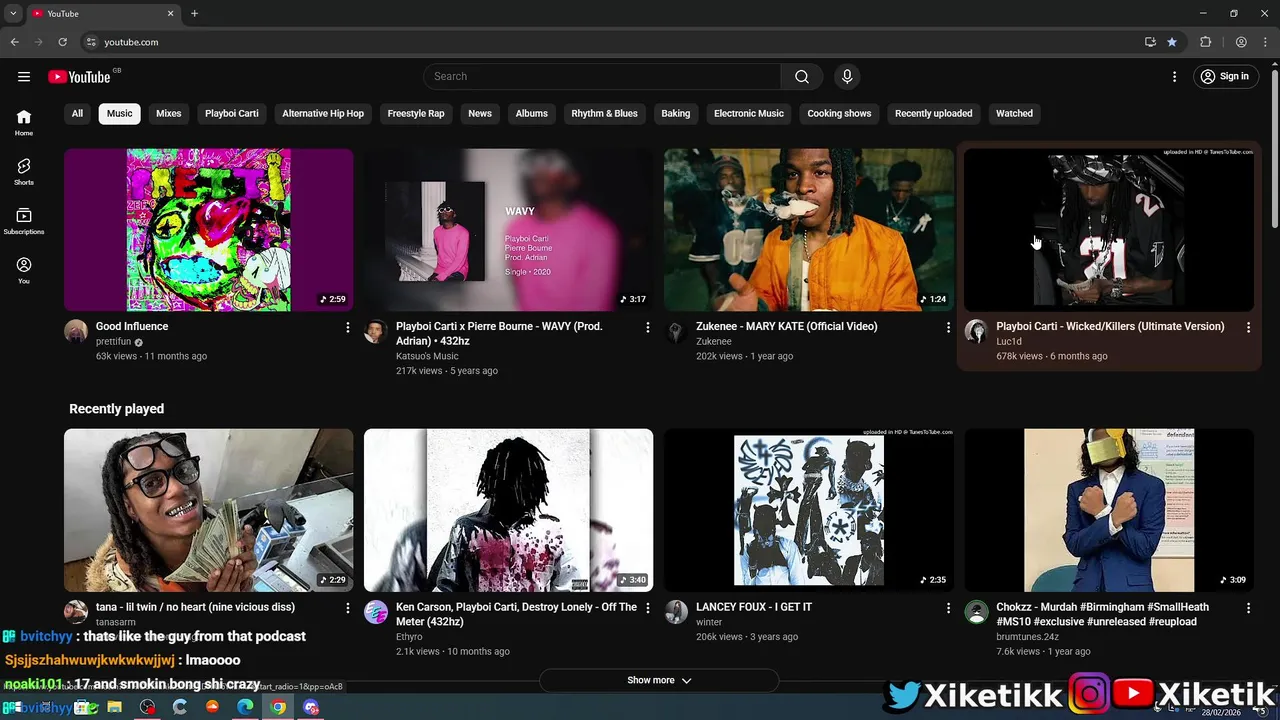Open the LANCEY FOUX I GET IT thumbnail
The image size is (1280, 720).
click(809, 510)
